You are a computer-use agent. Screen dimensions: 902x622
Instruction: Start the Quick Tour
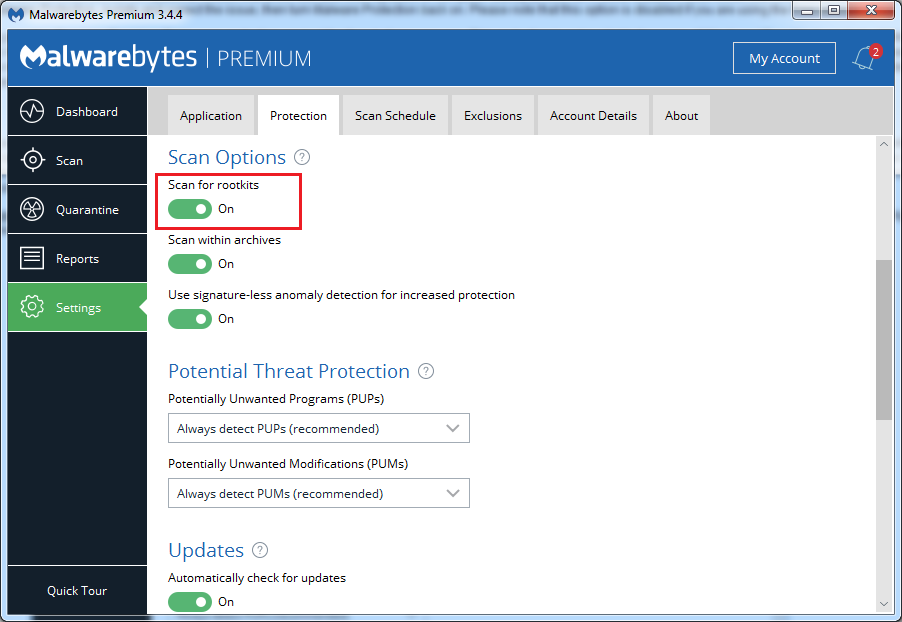point(77,590)
